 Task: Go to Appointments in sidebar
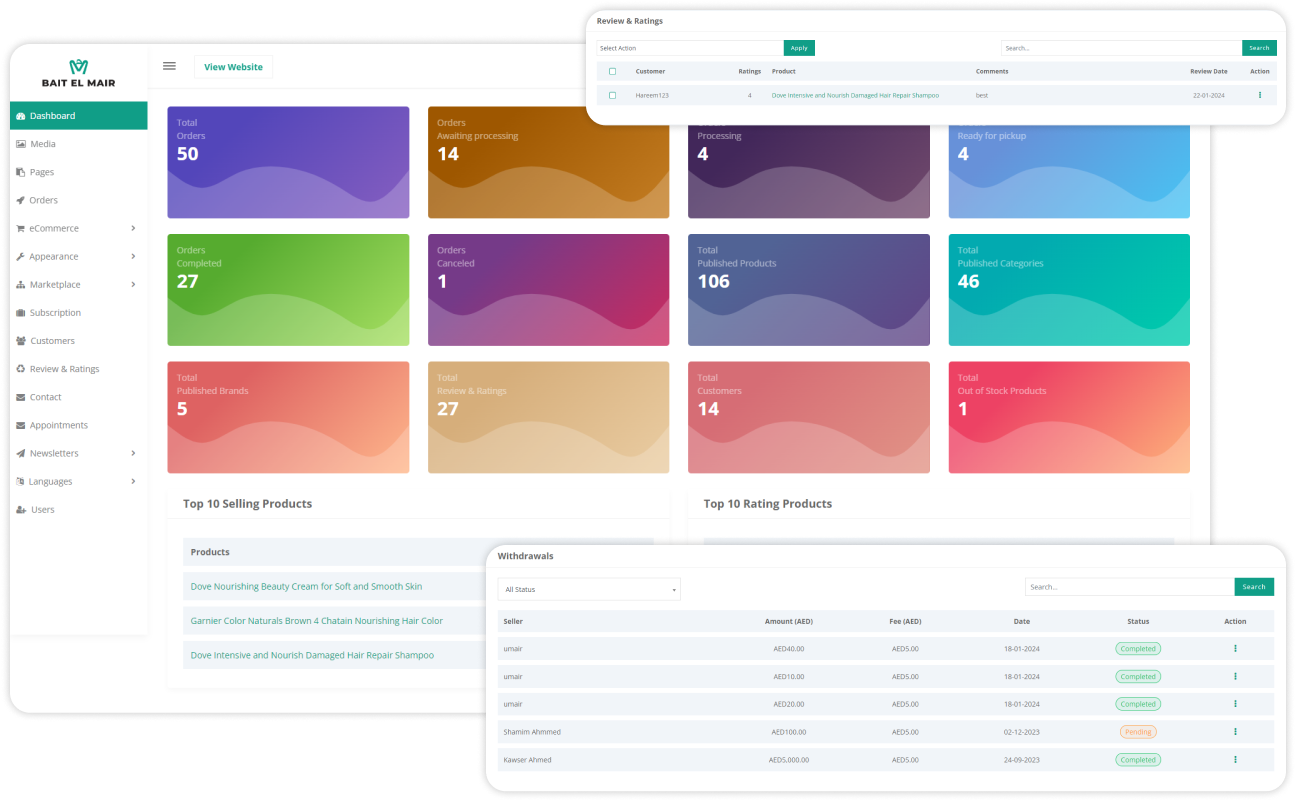pyautogui.click(x=58, y=425)
